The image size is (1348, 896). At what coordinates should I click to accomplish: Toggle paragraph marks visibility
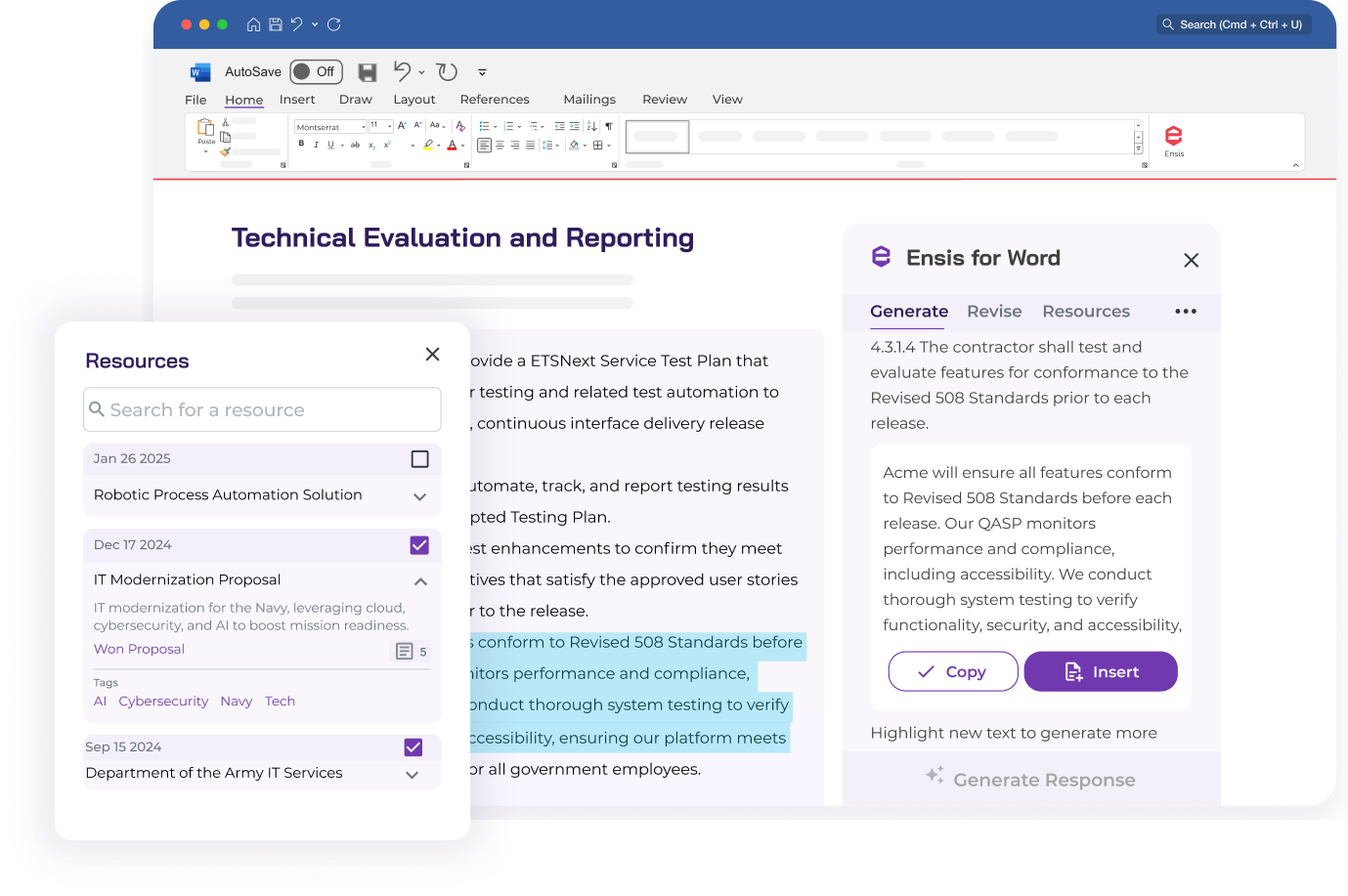[x=609, y=126]
